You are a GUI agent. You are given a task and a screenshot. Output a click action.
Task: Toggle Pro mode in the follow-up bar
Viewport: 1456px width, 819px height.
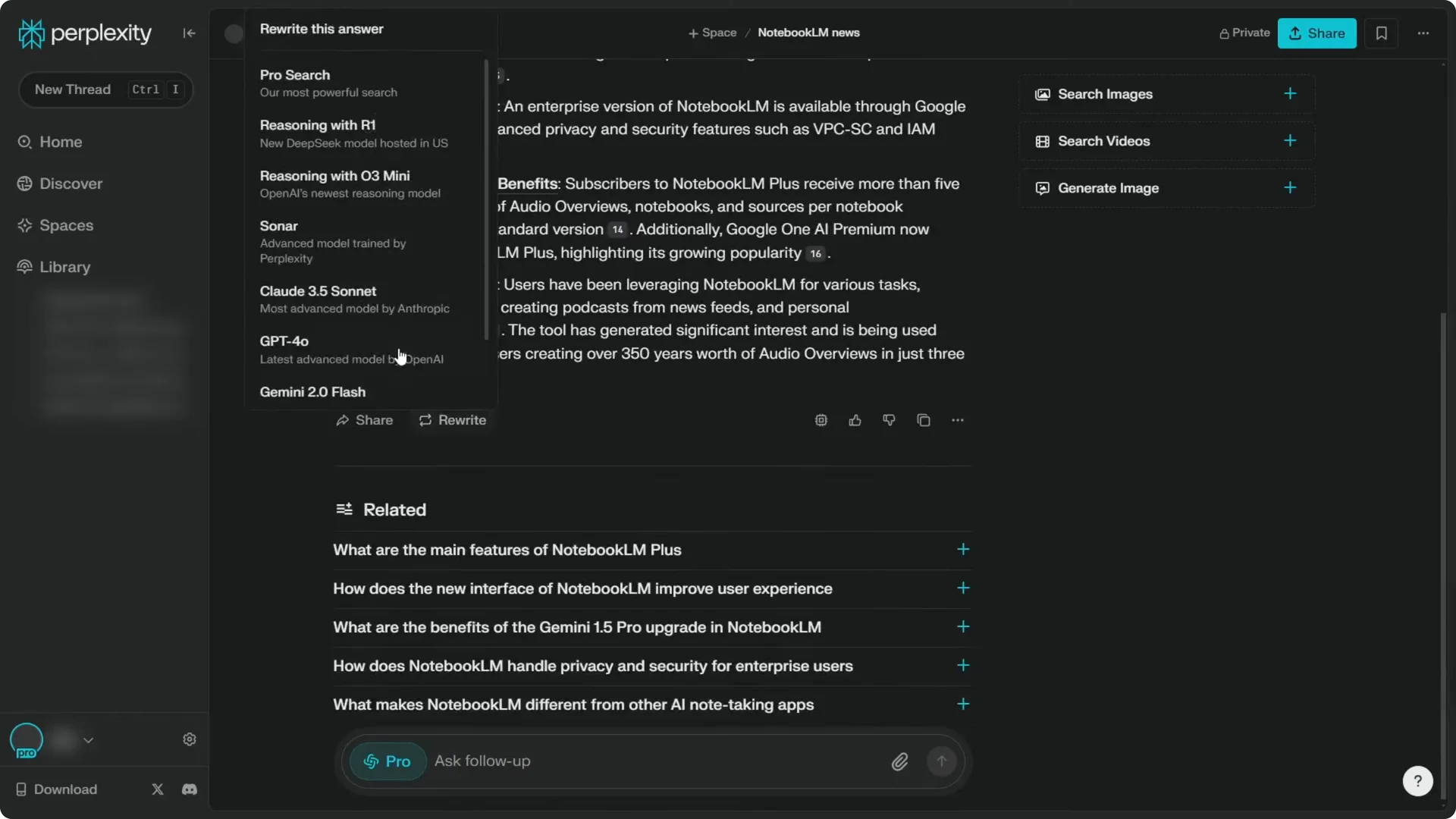[387, 761]
